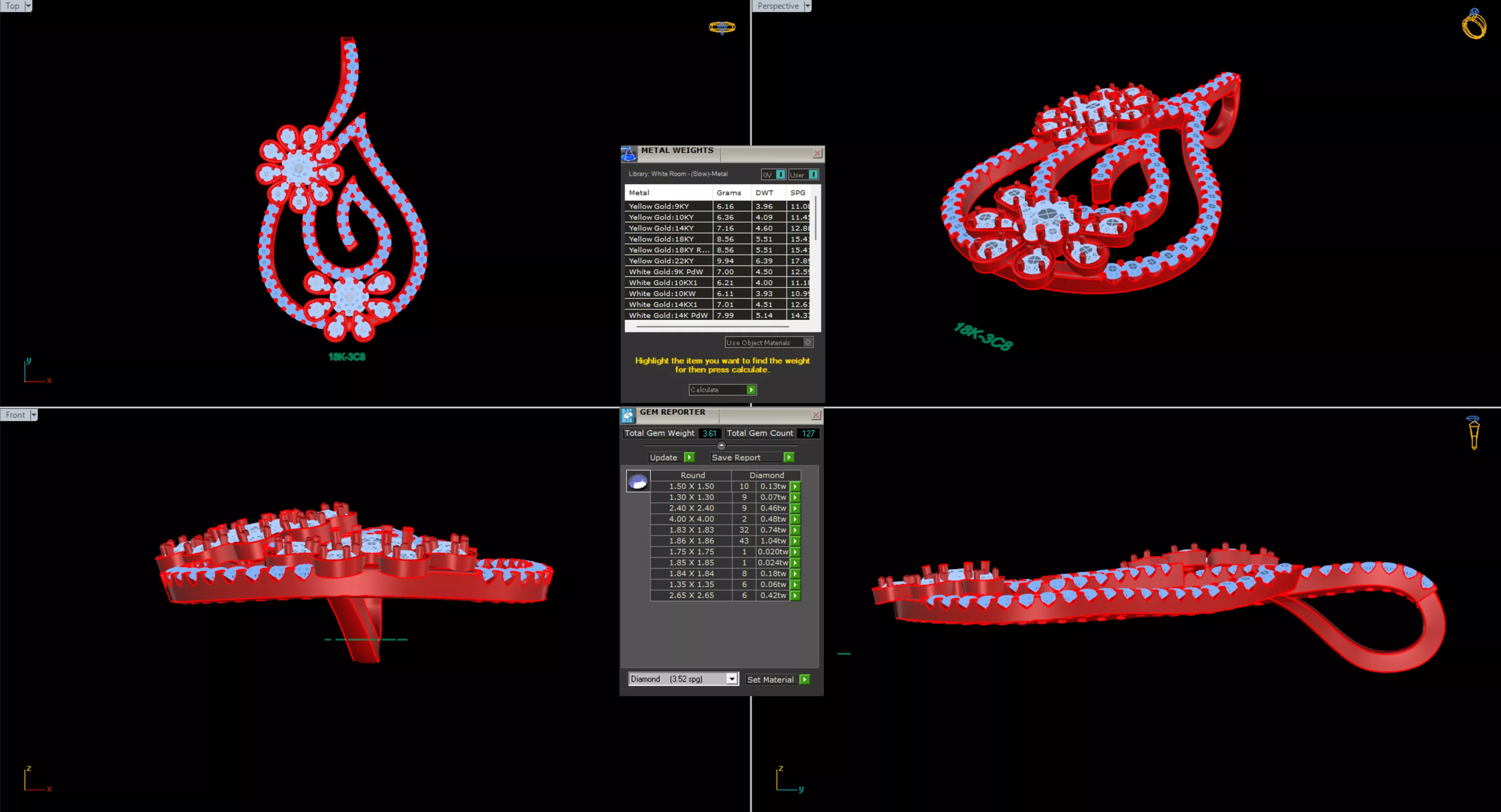Click the top viewport bracelet icon
Screen dimensions: 1501x812
pyautogui.click(x=722, y=27)
